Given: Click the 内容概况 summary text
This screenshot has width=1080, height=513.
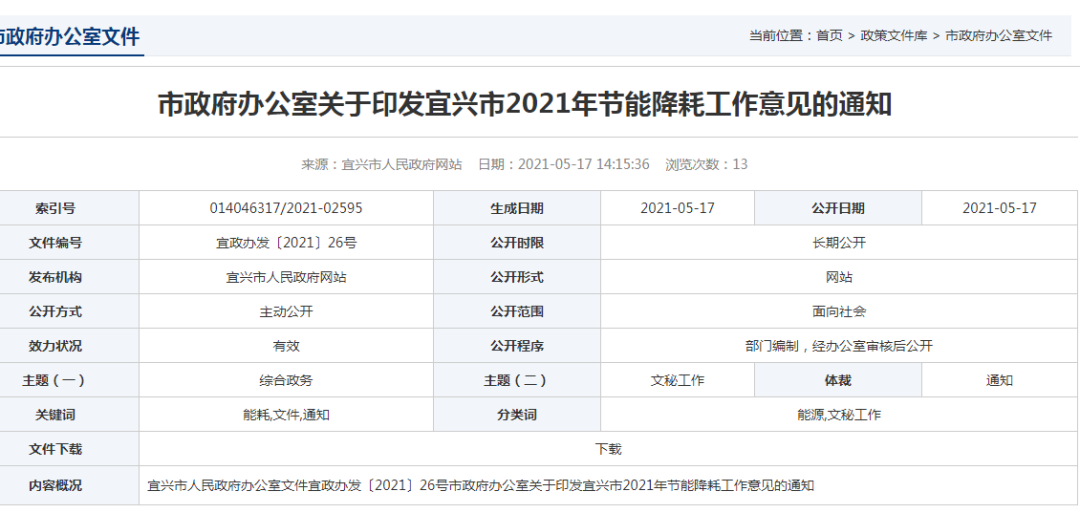Looking at the screenshot, I should coord(480,485).
